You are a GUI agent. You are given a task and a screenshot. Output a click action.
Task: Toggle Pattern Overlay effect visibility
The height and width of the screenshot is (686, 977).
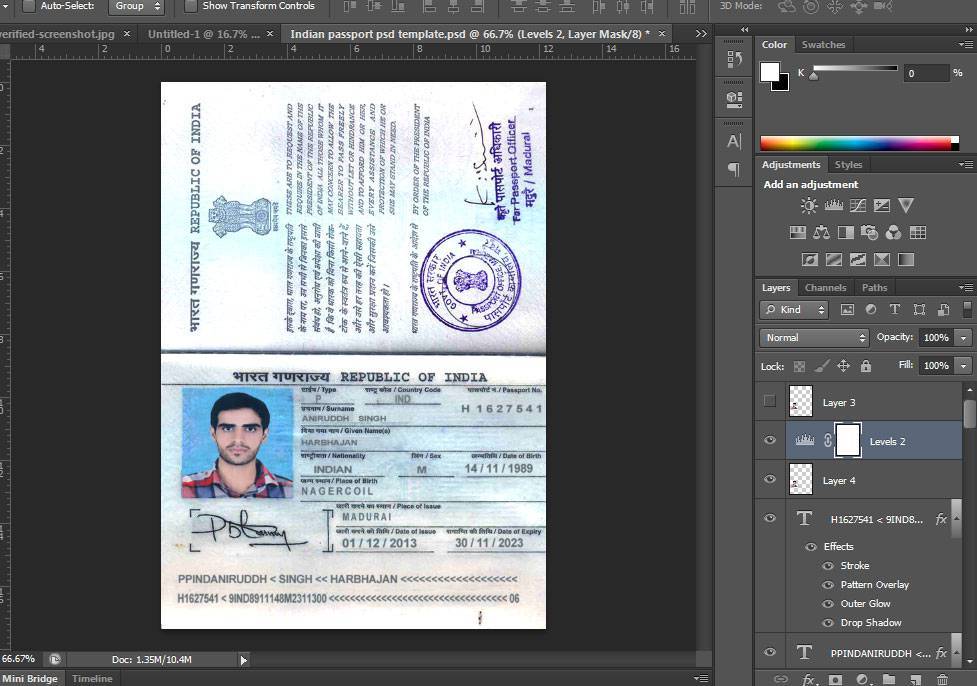pos(827,585)
